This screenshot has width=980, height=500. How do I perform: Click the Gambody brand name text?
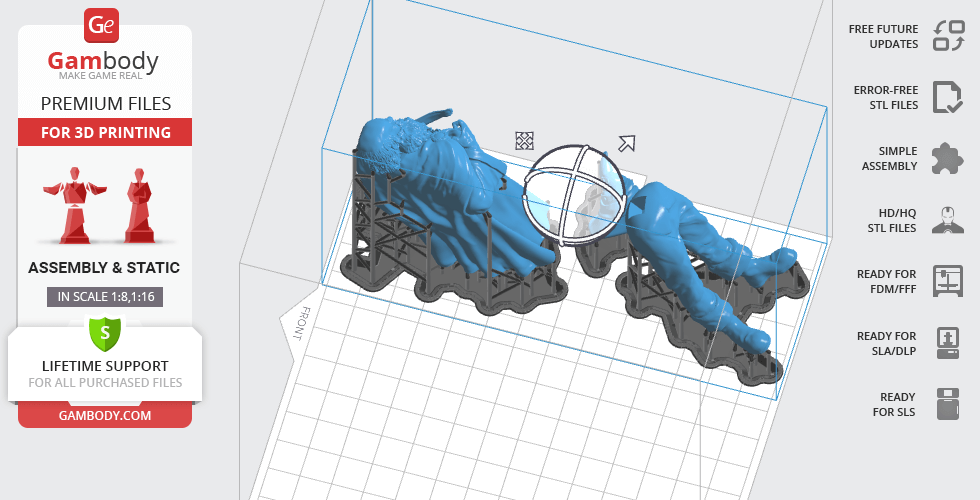(x=103, y=62)
